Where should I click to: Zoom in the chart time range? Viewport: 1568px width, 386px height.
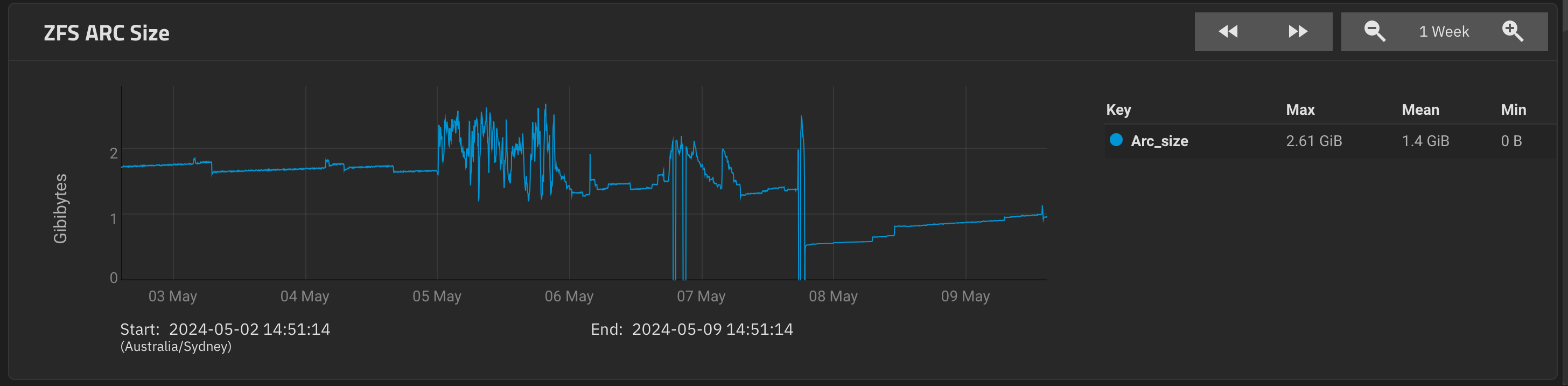(x=1513, y=32)
